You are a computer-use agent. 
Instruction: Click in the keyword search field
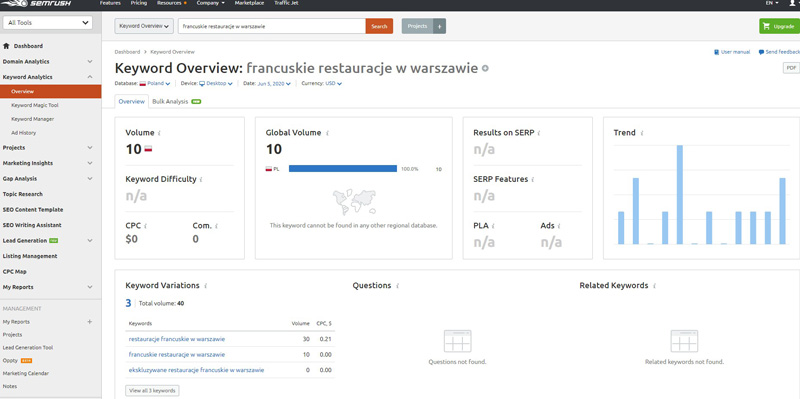(271, 26)
